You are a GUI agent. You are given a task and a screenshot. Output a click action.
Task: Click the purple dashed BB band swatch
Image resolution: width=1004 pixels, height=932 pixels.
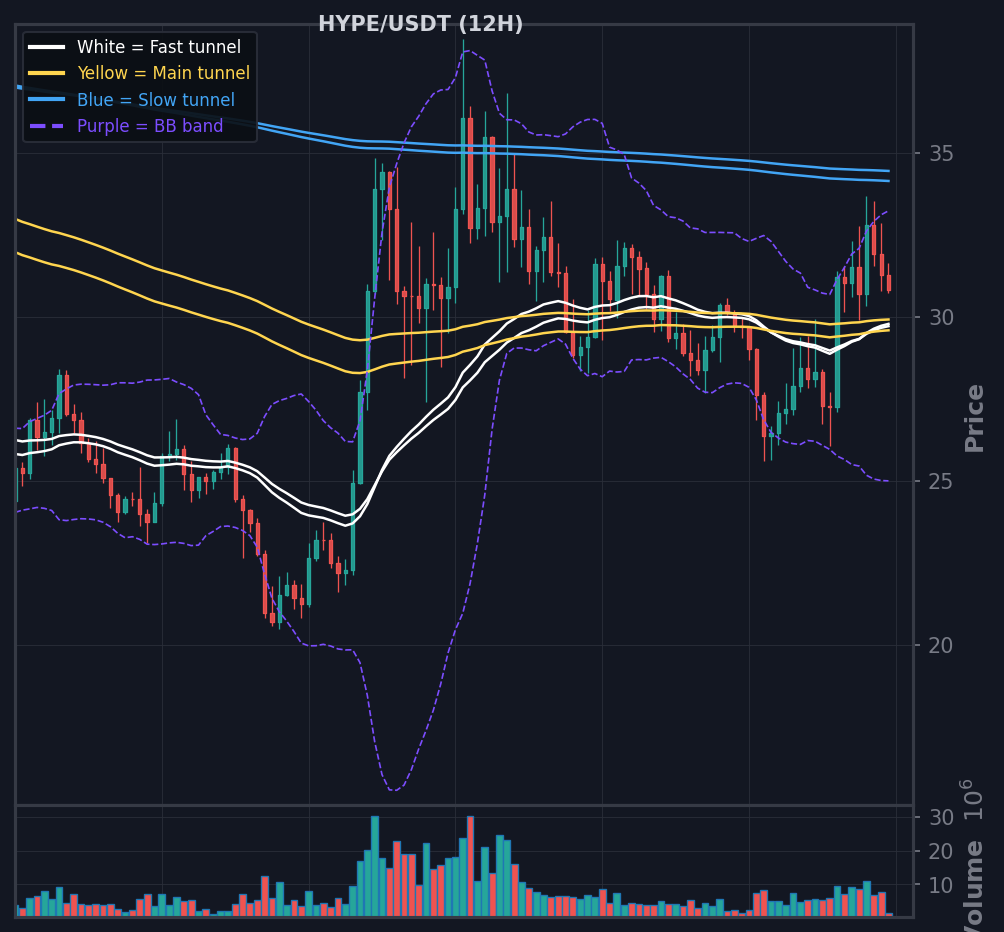pos(47,125)
